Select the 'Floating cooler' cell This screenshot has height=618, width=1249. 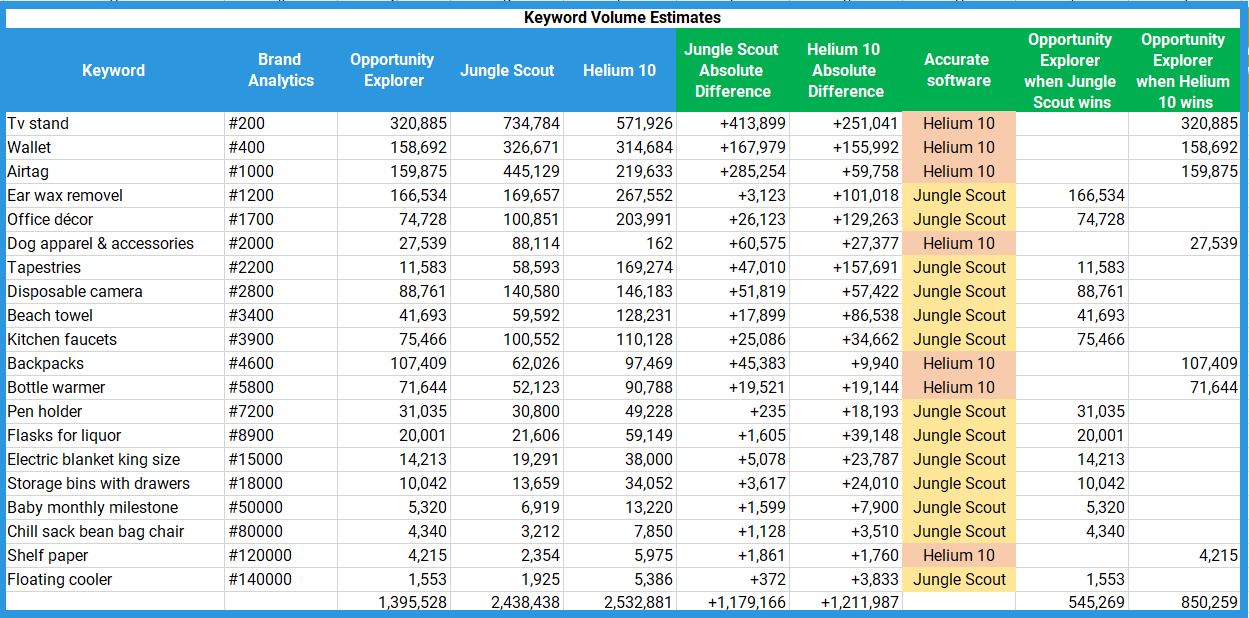click(114, 580)
